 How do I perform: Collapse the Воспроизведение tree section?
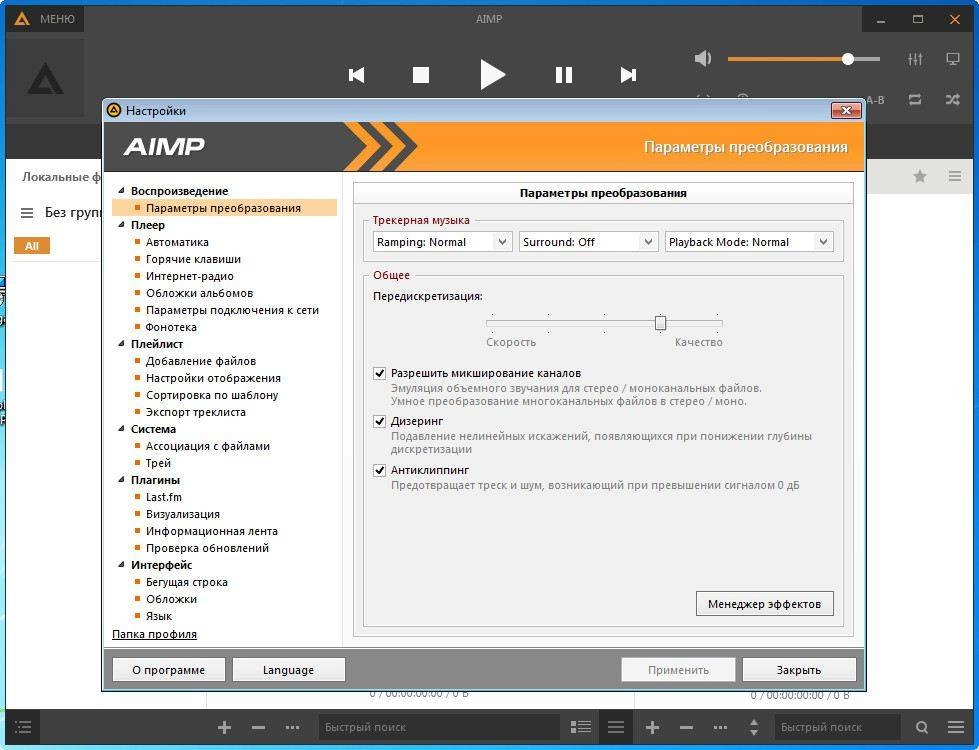[x=121, y=190]
